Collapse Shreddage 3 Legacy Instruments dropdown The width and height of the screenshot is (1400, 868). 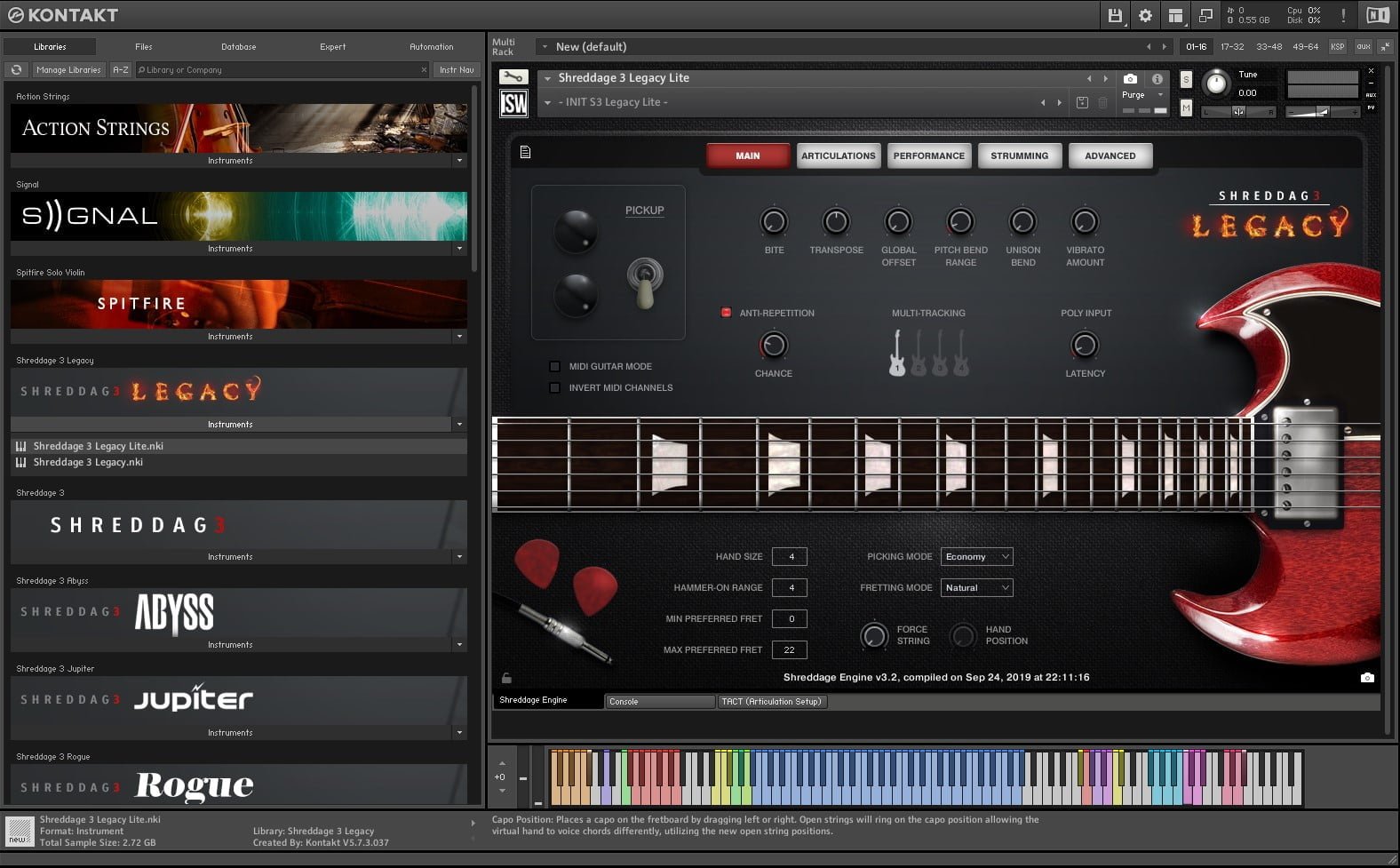tap(459, 425)
